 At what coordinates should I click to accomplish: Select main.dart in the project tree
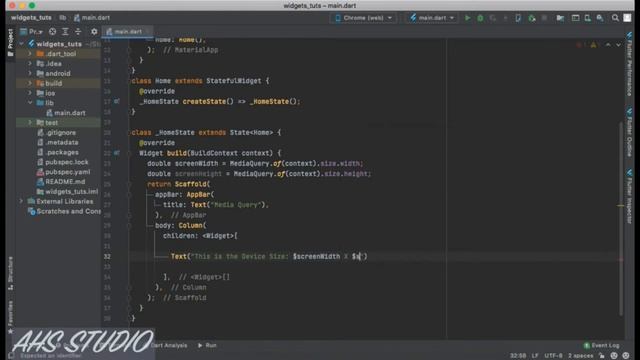[65, 113]
